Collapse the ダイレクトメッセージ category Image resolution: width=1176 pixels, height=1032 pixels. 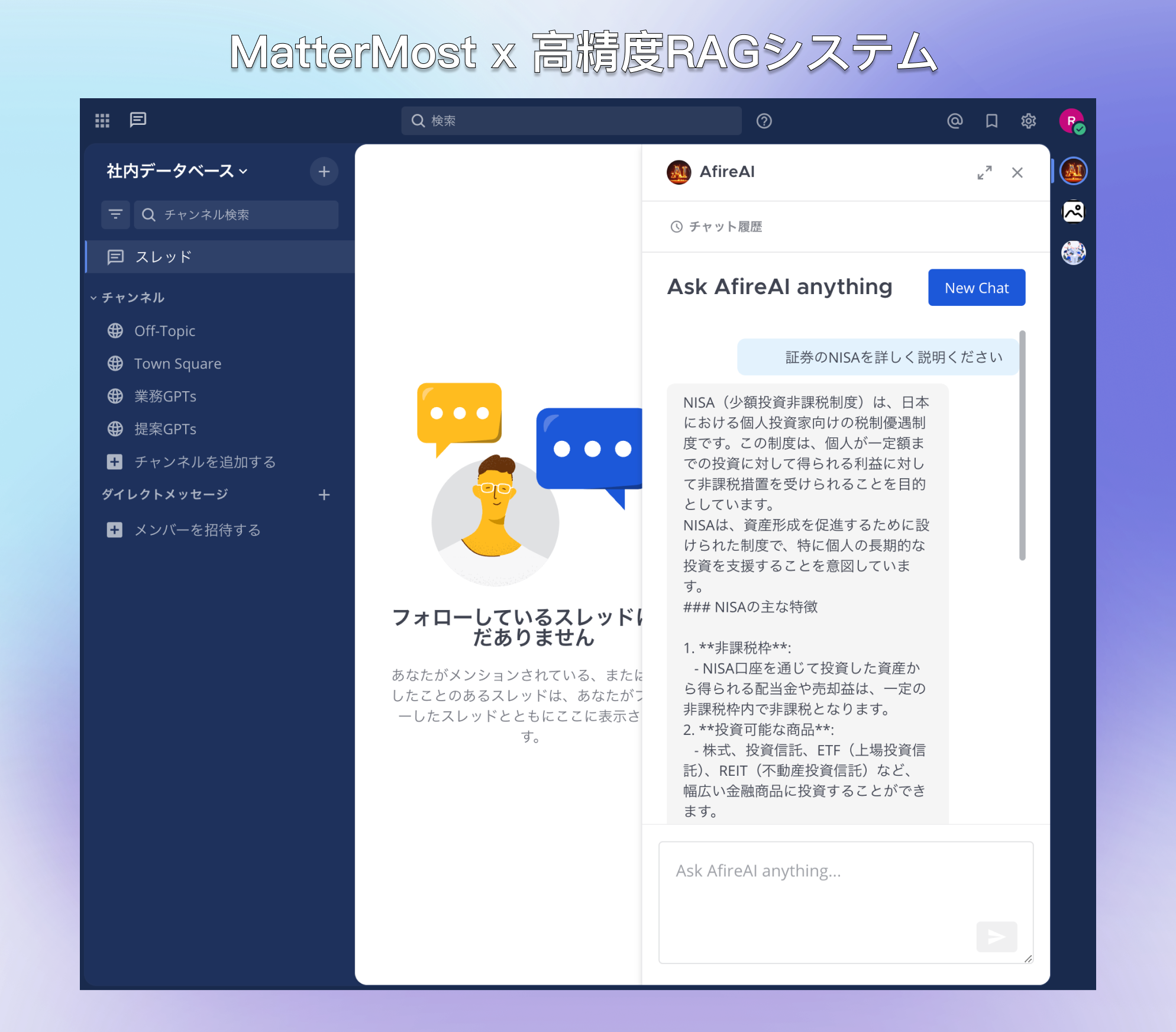tap(164, 494)
